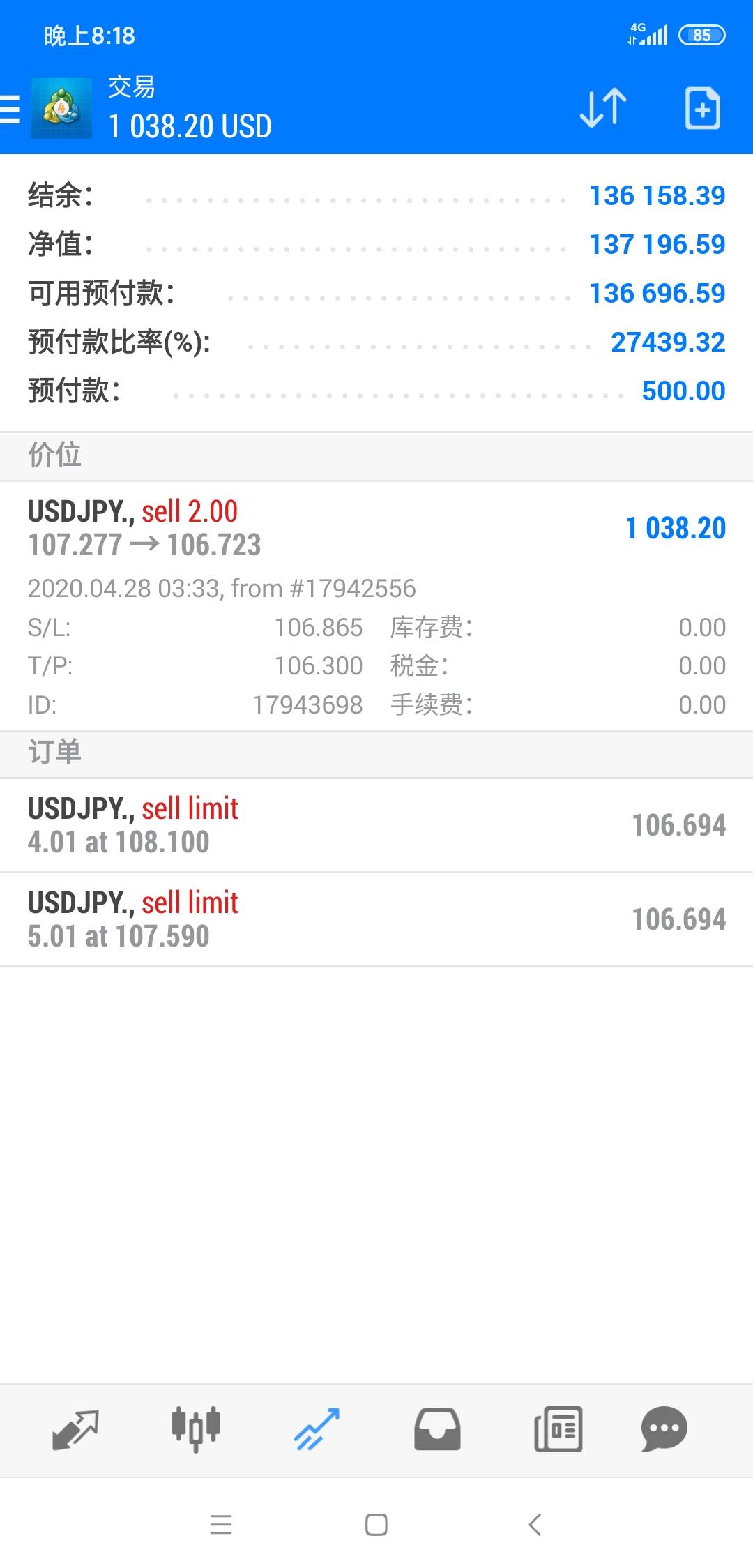The height and width of the screenshot is (1568, 753).
Task: Open Android recent apps menu button
Action: point(221,1525)
